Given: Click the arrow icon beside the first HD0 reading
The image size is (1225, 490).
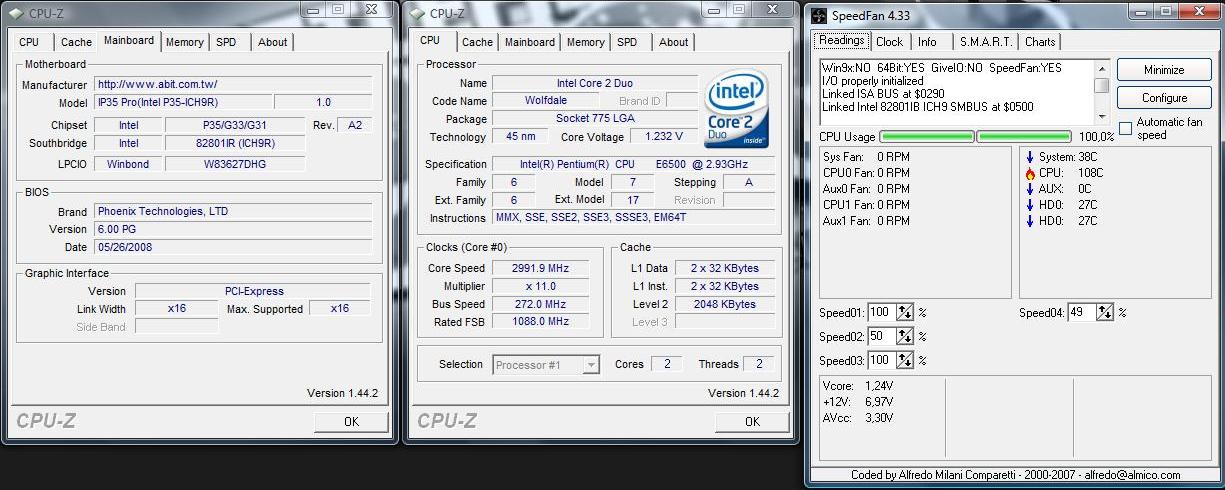Looking at the screenshot, I should 1030,205.
